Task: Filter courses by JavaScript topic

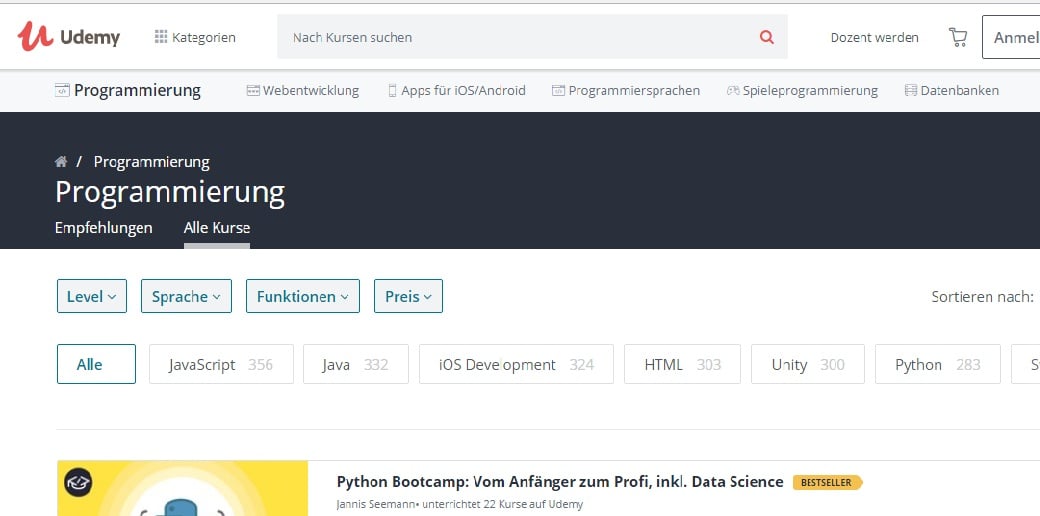Action: (221, 365)
